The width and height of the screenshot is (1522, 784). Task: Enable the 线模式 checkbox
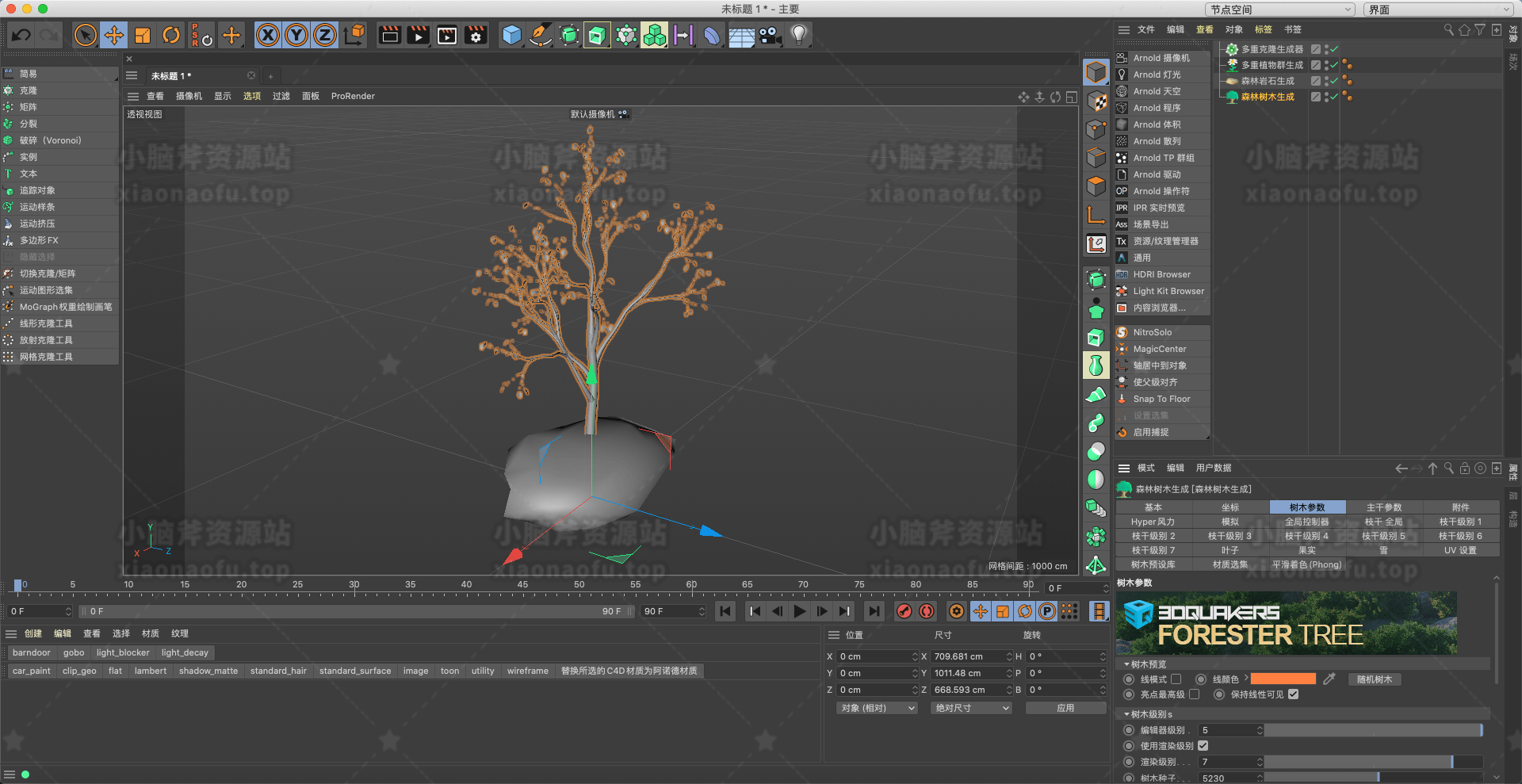(x=1176, y=679)
